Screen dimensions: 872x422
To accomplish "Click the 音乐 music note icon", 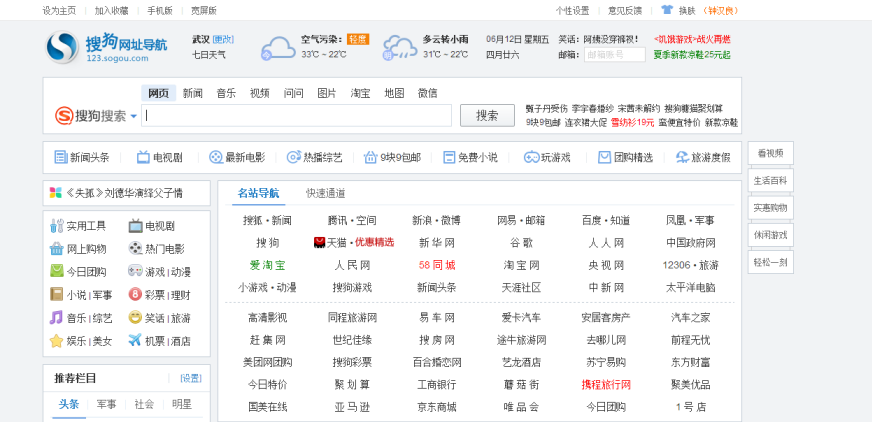I will click(x=57, y=318).
